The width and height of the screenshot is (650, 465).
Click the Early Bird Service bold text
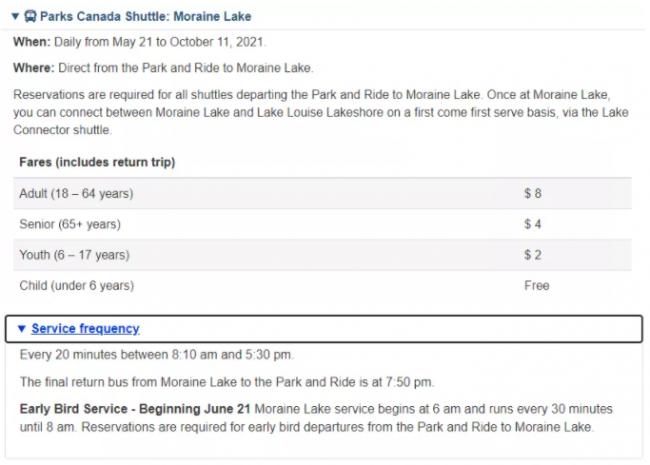(x=134, y=409)
